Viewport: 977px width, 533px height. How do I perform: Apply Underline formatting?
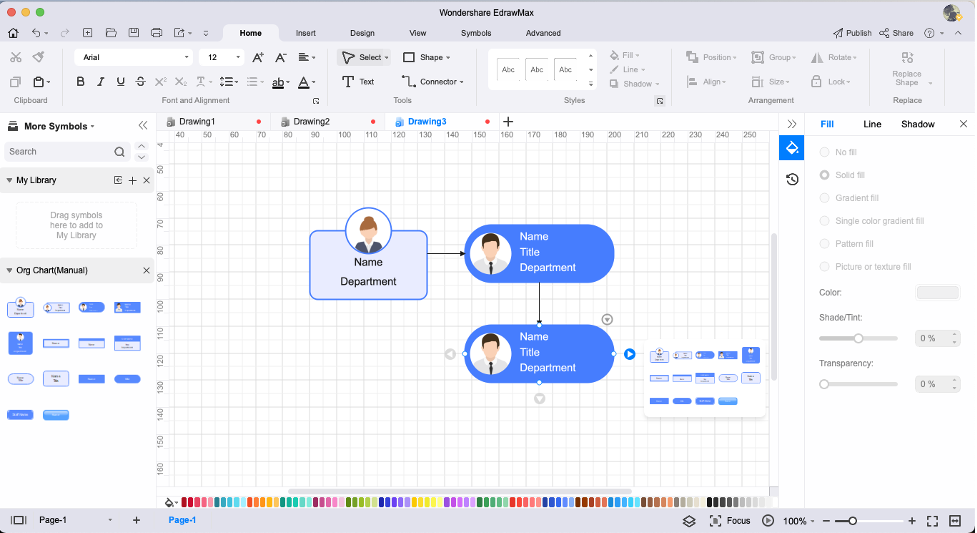(120, 82)
